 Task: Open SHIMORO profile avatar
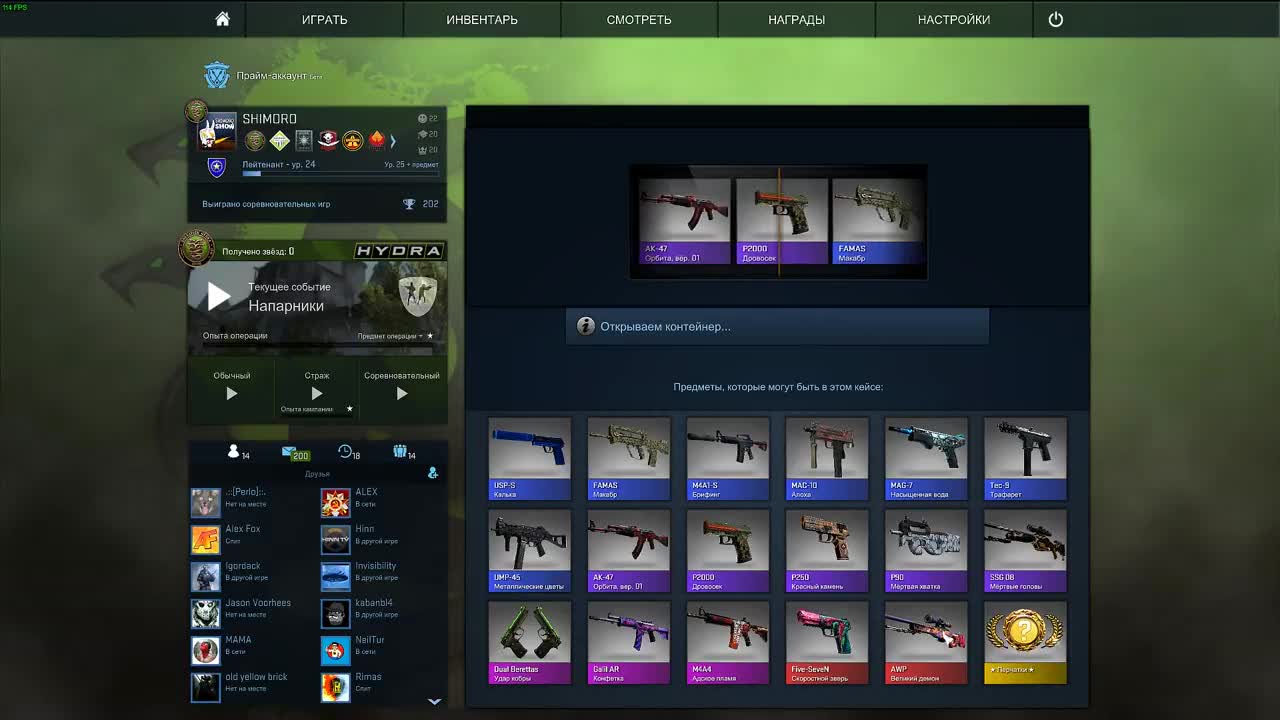click(217, 132)
